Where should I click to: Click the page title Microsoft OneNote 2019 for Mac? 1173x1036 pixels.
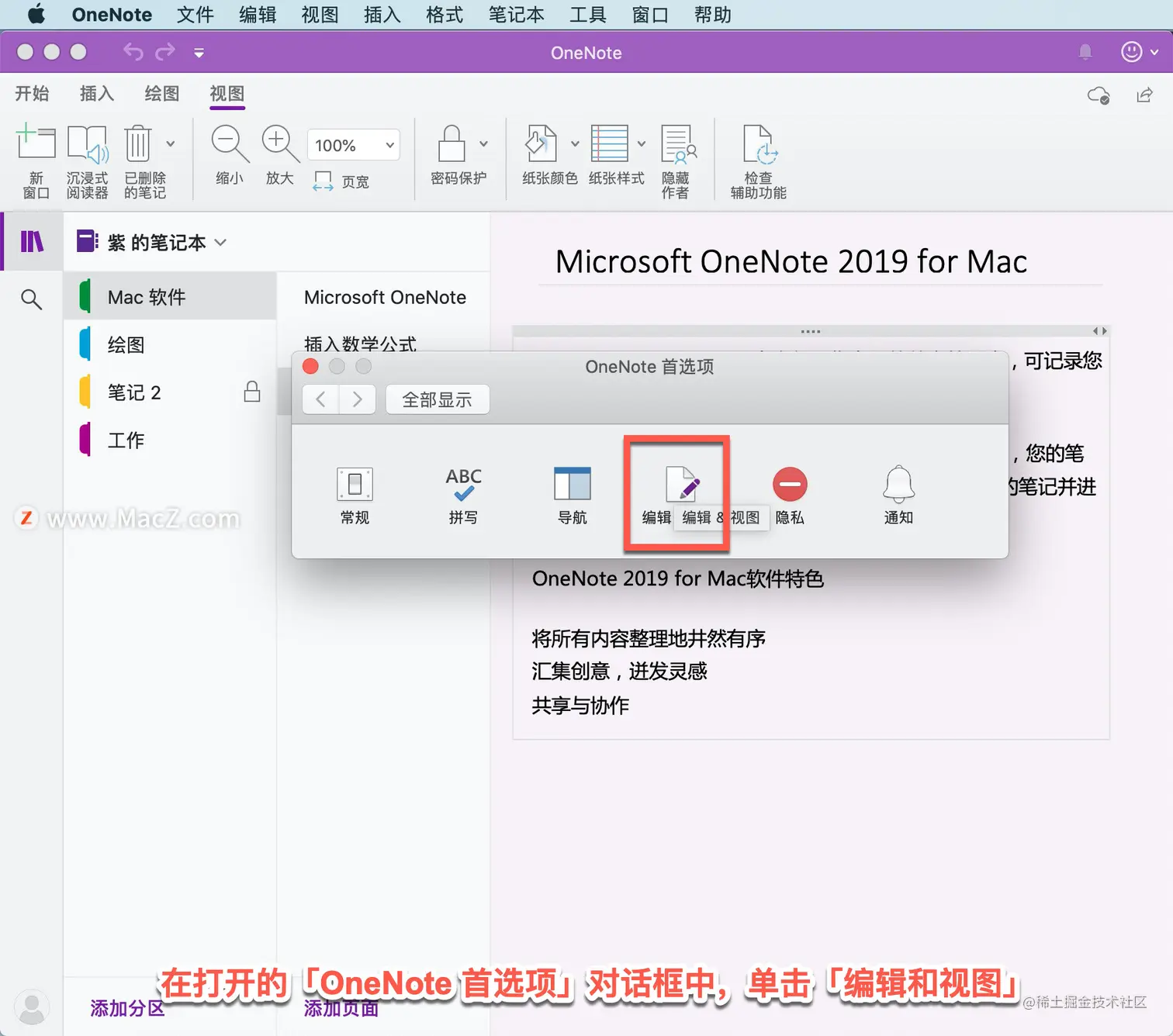pyautogui.click(x=791, y=261)
